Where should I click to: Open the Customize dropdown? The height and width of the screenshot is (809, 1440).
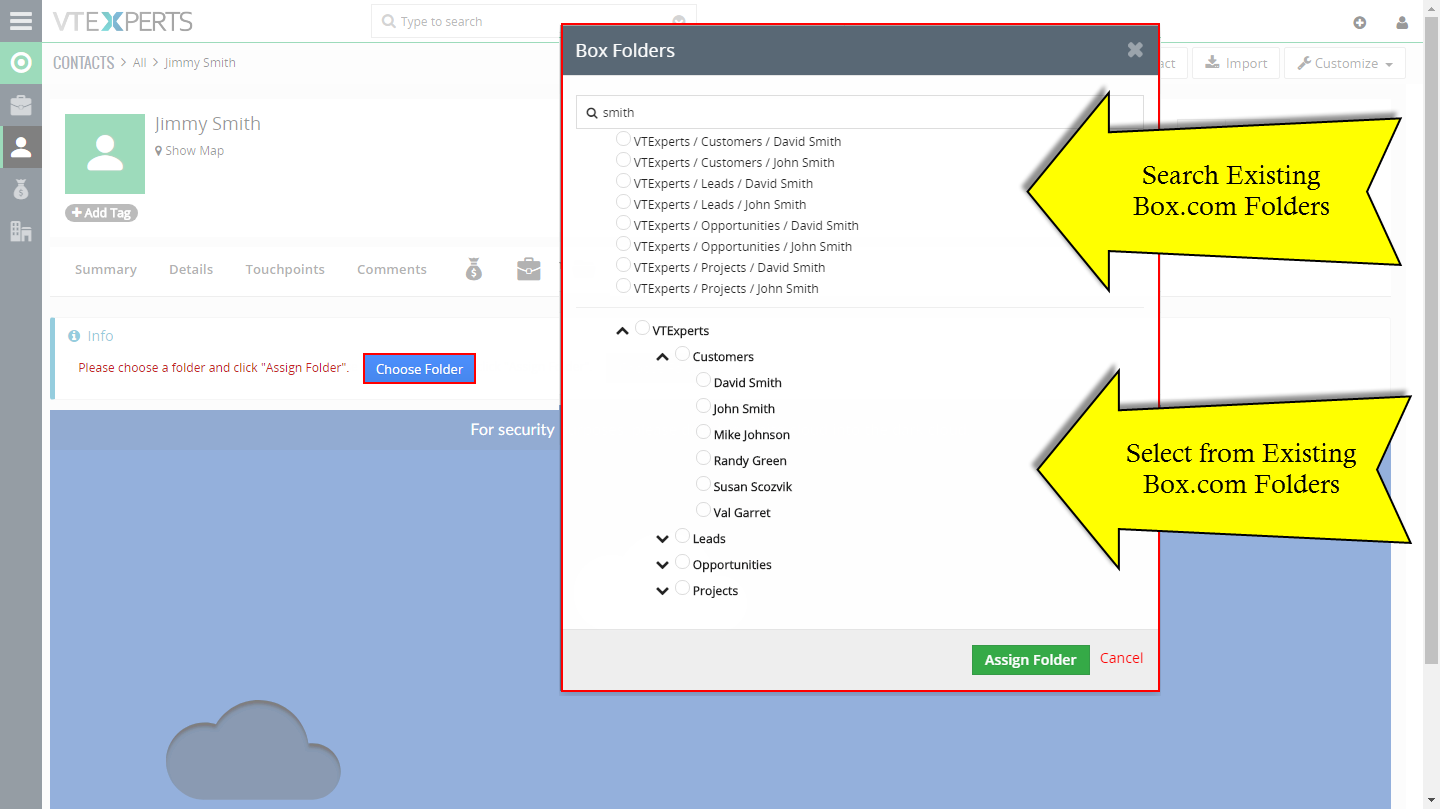(x=1345, y=63)
